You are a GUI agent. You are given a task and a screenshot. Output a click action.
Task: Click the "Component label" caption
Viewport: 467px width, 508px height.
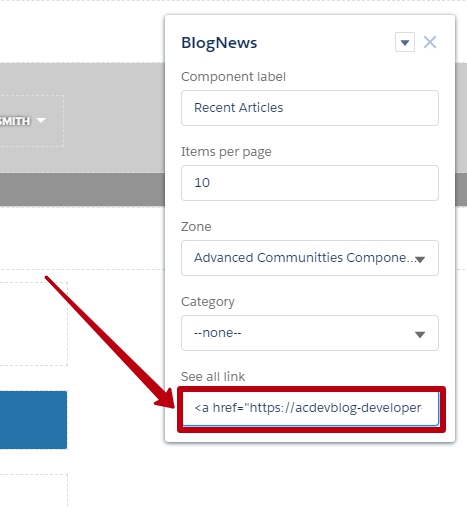[x=233, y=77]
